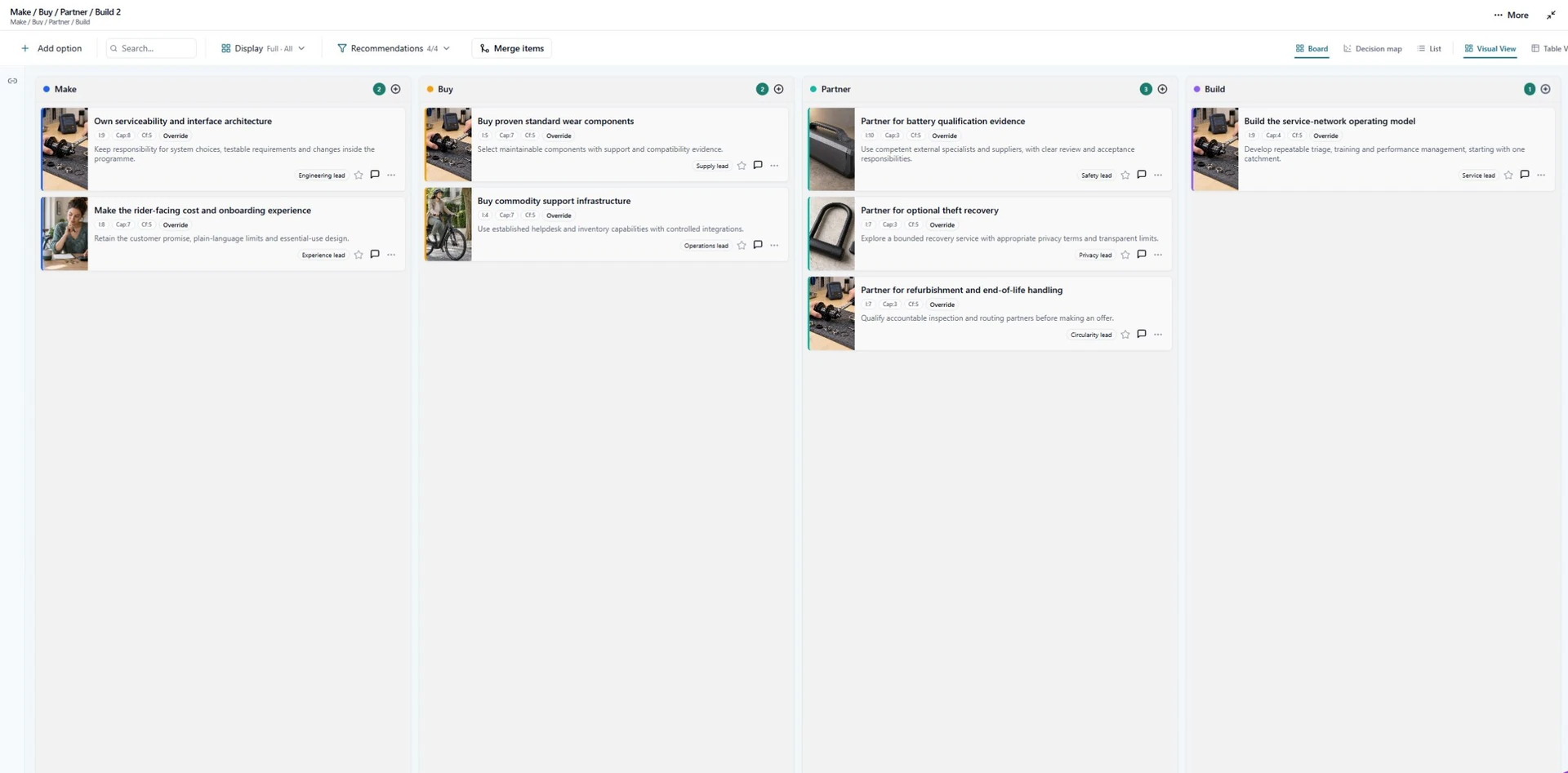Viewport: 1568px width, 773px height.
Task: Star the Own serviceability and interface architecture card
Action: pos(359,175)
